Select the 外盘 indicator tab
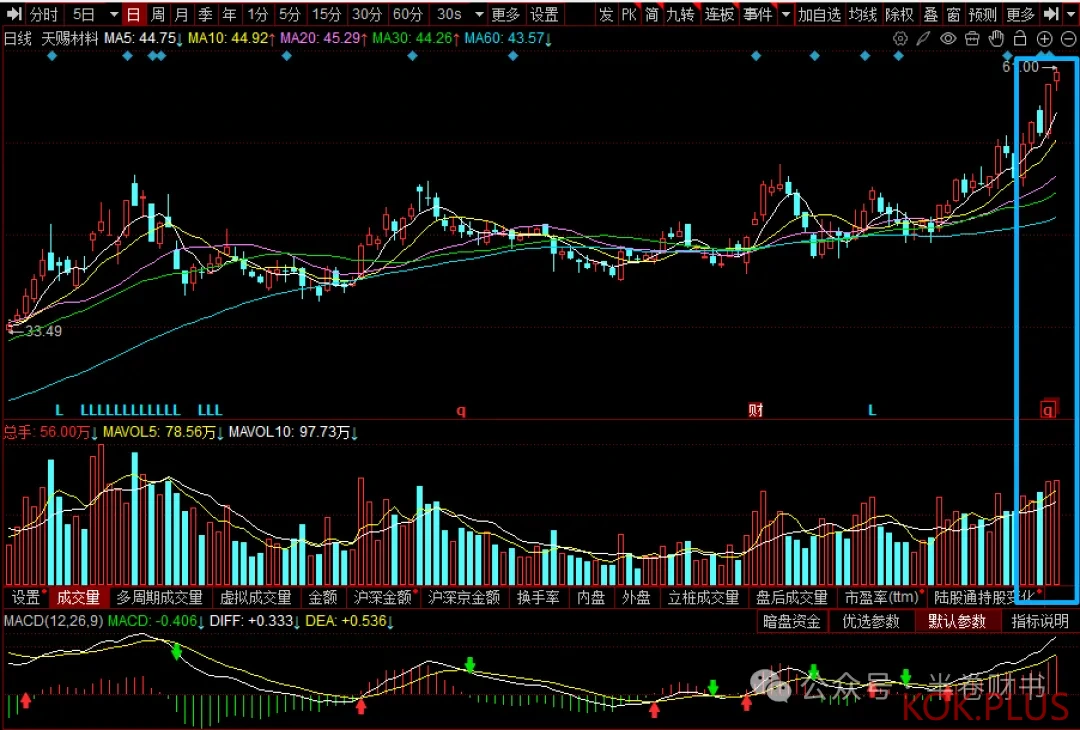The height and width of the screenshot is (730, 1080). tap(636, 597)
